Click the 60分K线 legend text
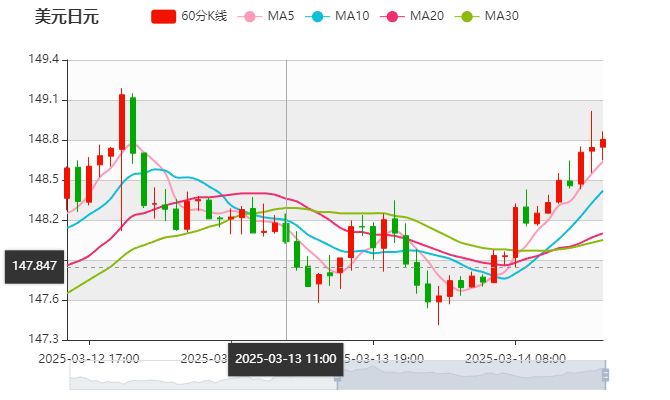The image size is (670, 400). click(204, 16)
